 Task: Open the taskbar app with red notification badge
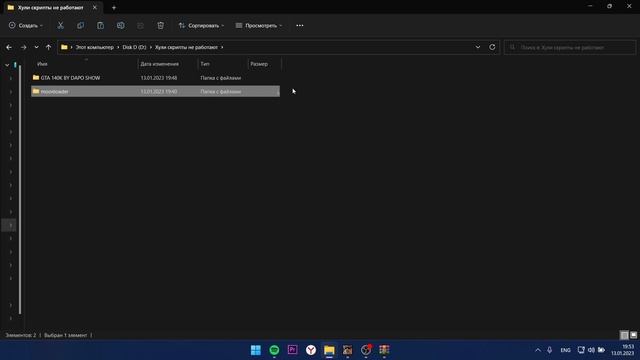tap(366, 350)
